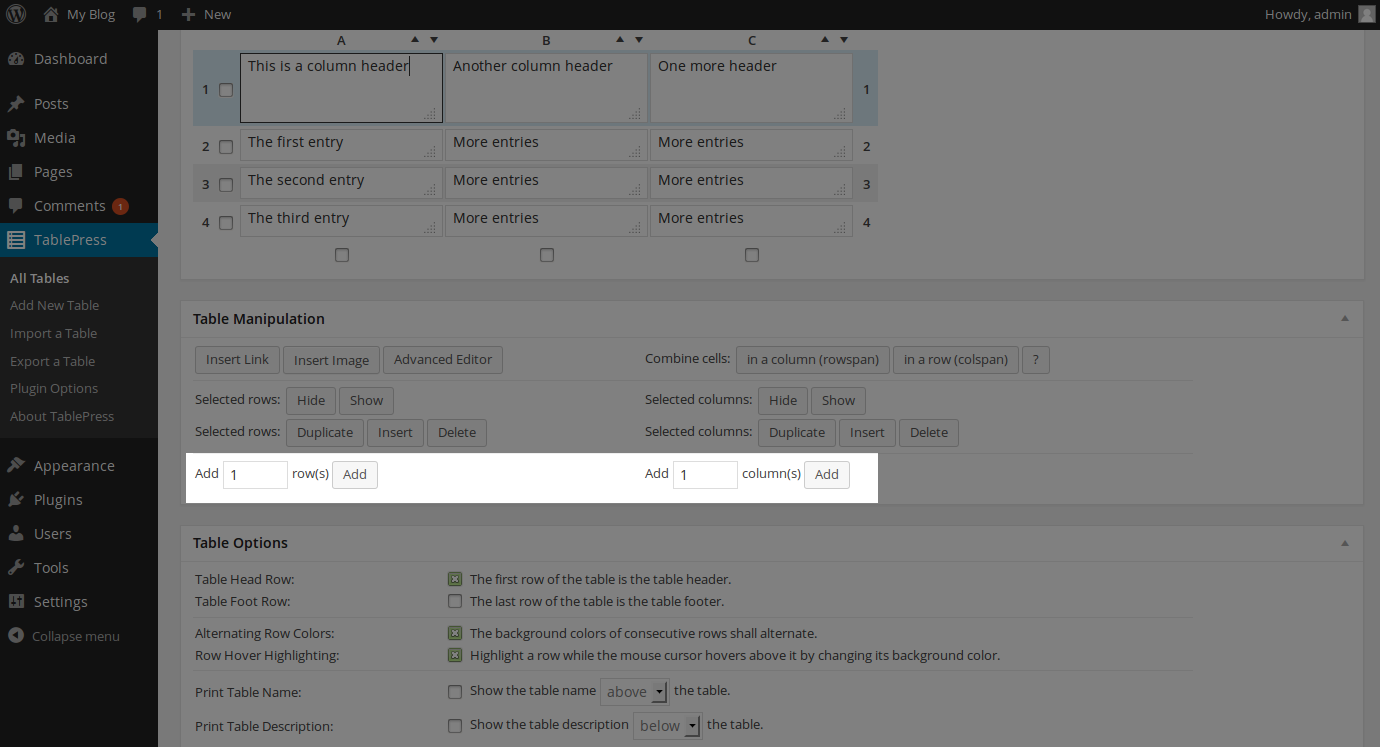
Task: Open the Appearance menu
Action: point(73,466)
